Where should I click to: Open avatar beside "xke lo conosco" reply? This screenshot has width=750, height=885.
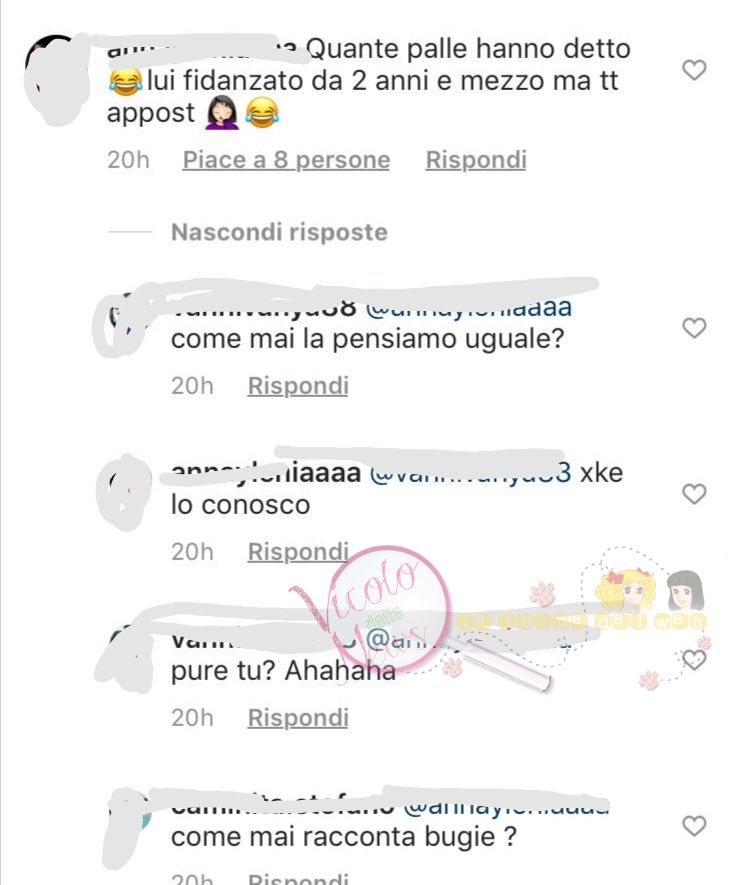coord(125,492)
